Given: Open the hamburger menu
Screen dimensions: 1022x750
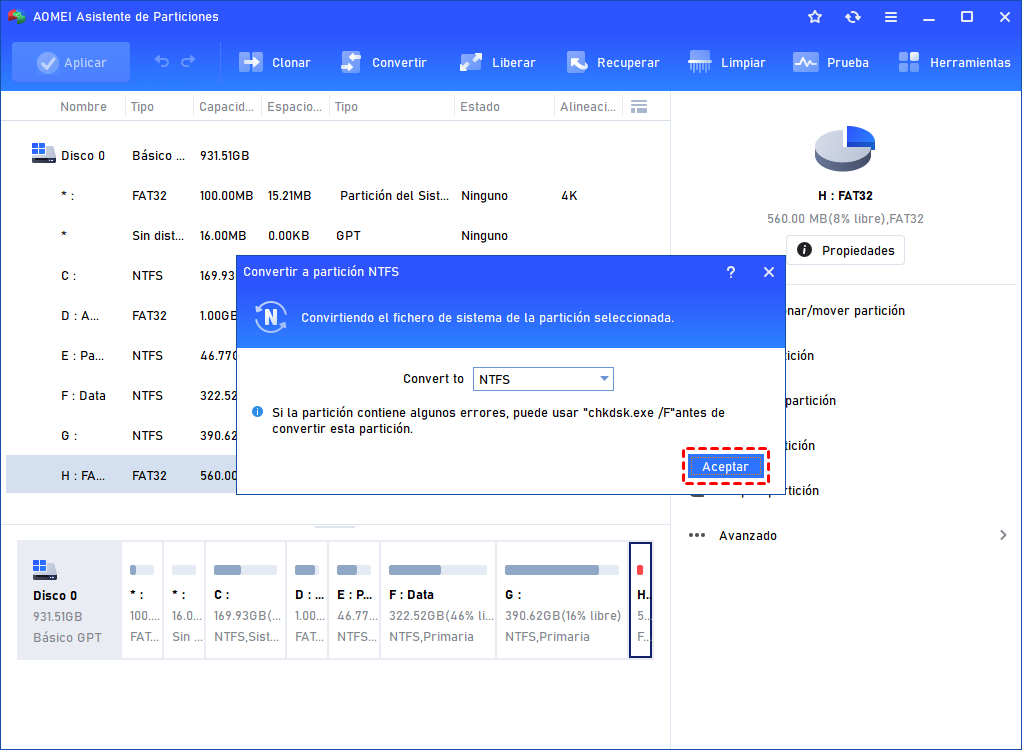Looking at the screenshot, I should (890, 16).
